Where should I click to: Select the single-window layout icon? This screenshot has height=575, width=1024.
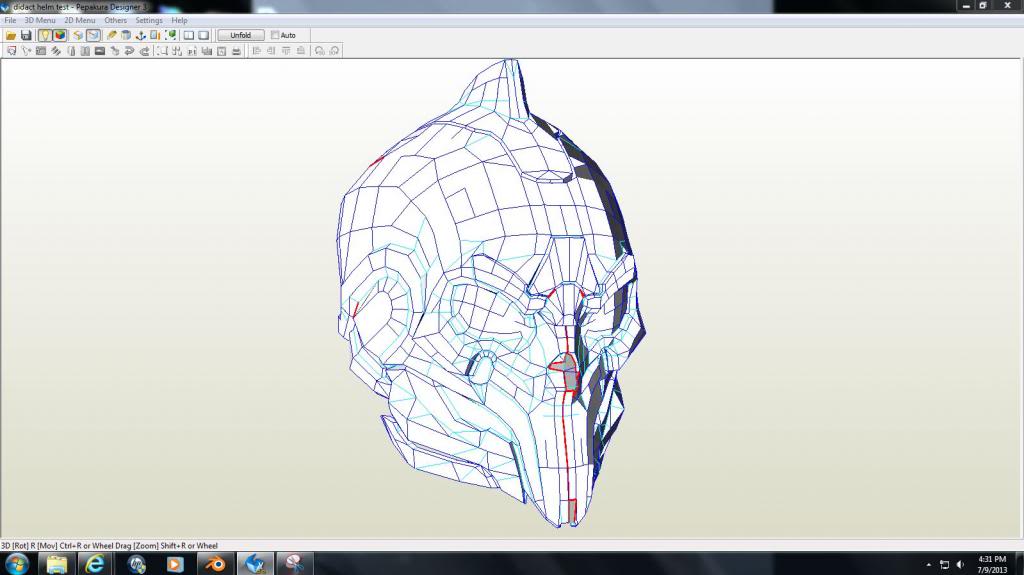[204, 35]
